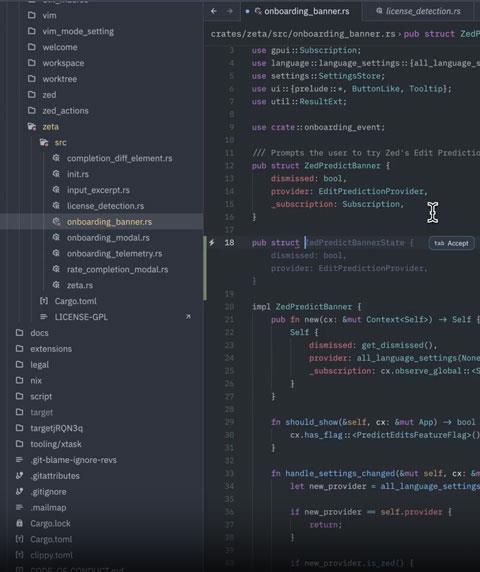This screenshot has width=480, height=572.
Task: Open the clippy.toml file
Action: click(51, 555)
